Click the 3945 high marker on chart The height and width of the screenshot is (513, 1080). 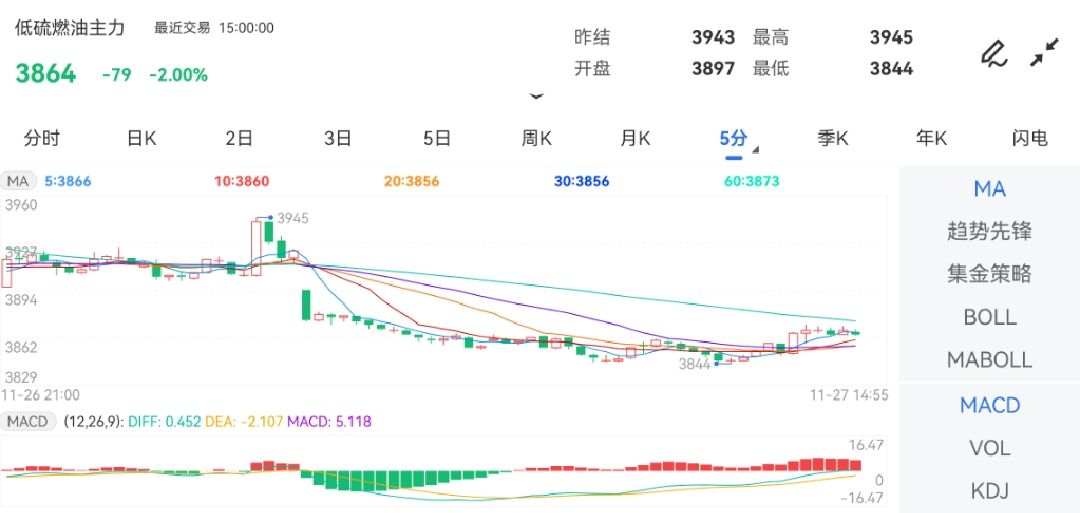[x=293, y=218]
